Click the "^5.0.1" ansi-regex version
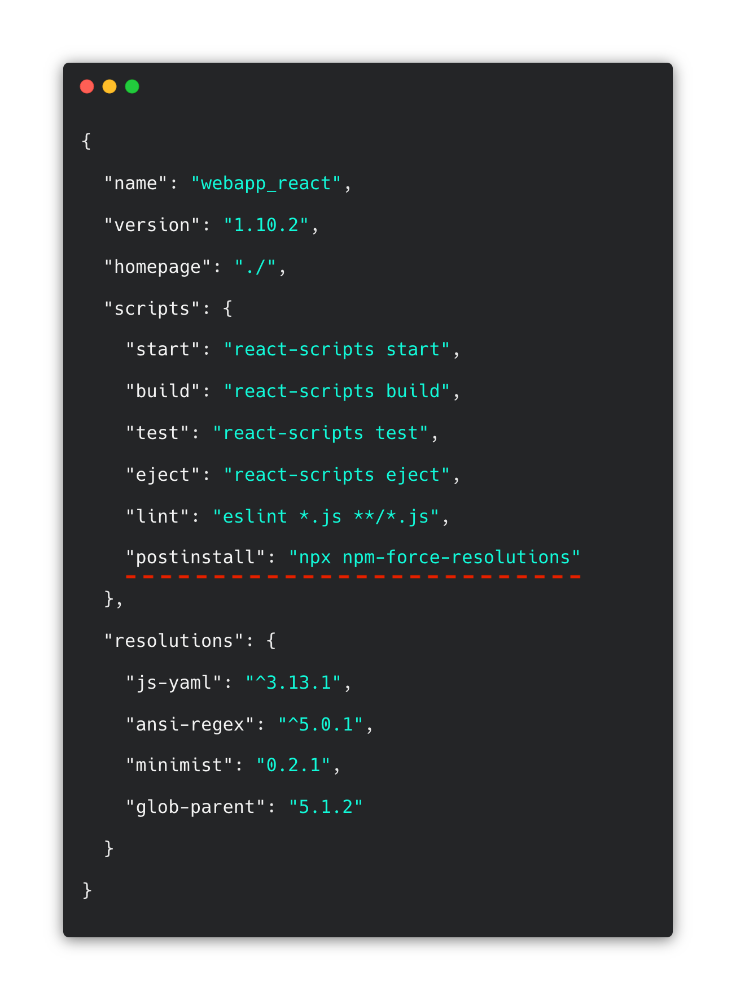Viewport: 736px width, 1000px height. point(320,724)
